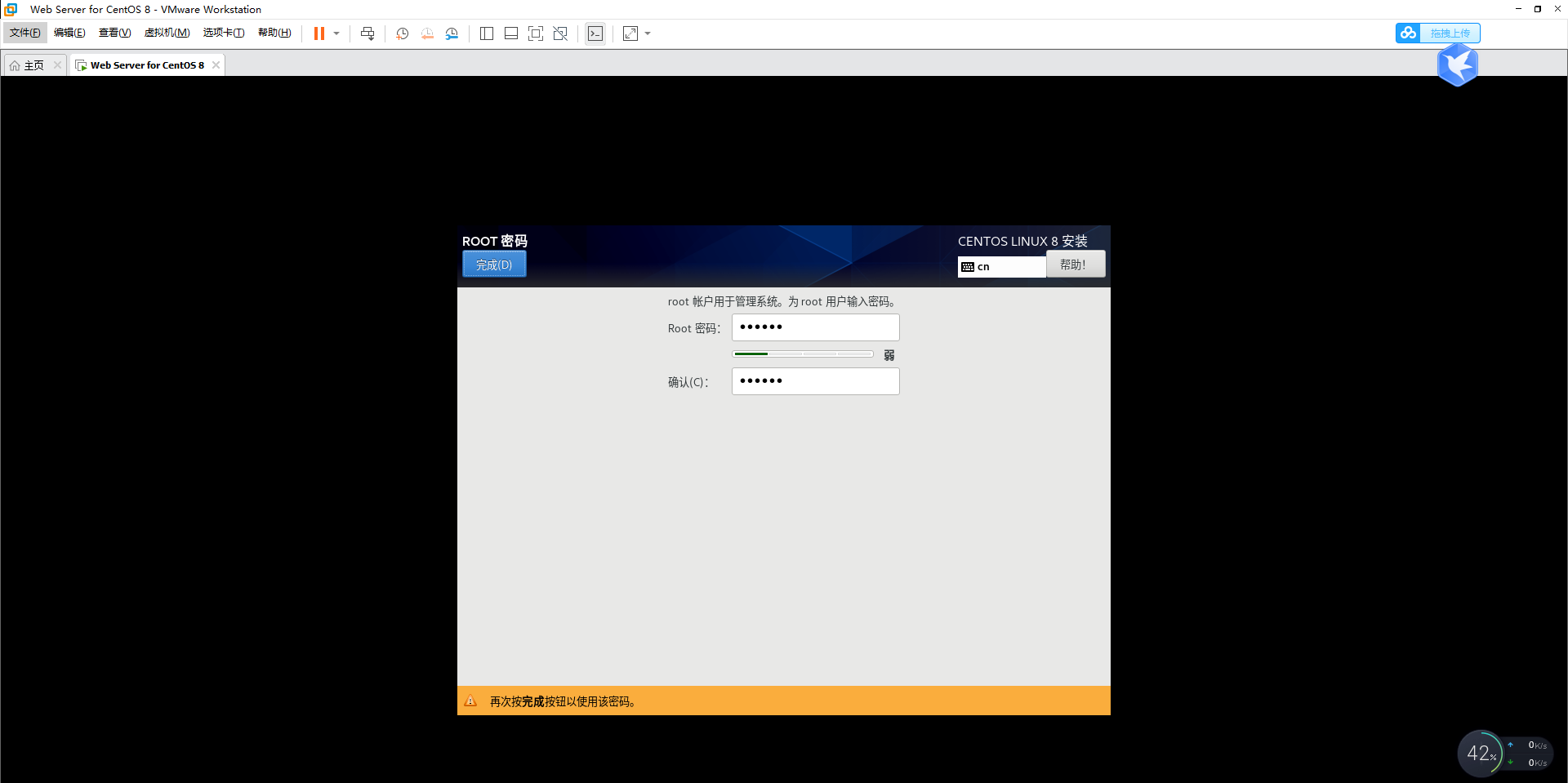Click the blue bird floating icon
The height and width of the screenshot is (783, 1568).
[x=1458, y=65]
